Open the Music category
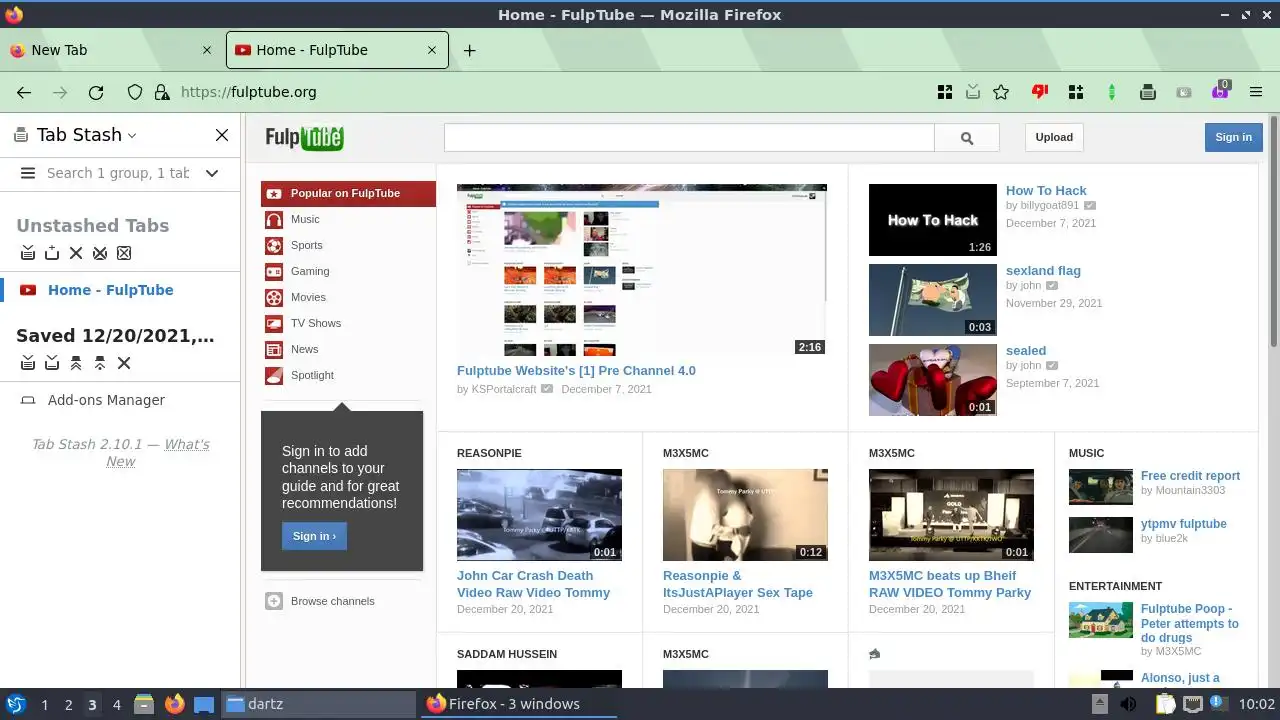 305,220
